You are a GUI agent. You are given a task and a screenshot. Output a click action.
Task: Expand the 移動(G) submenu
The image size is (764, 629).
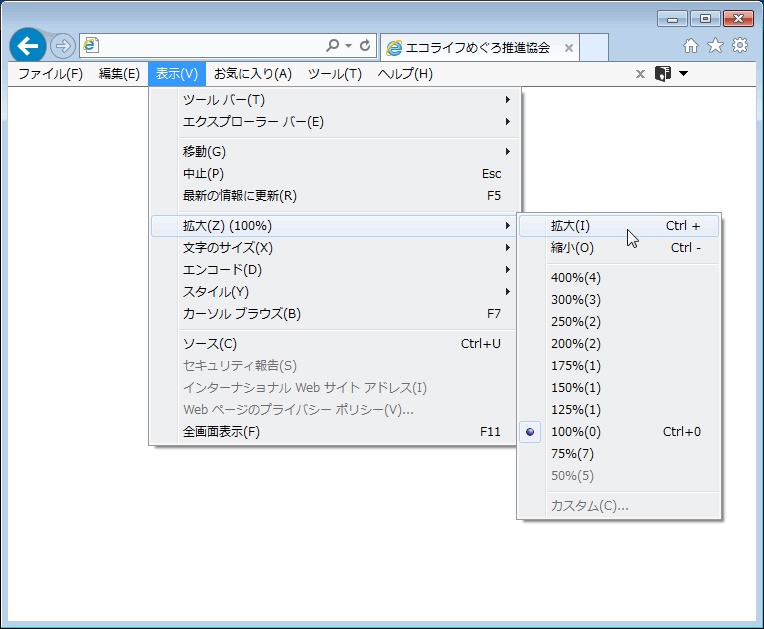pos(335,152)
